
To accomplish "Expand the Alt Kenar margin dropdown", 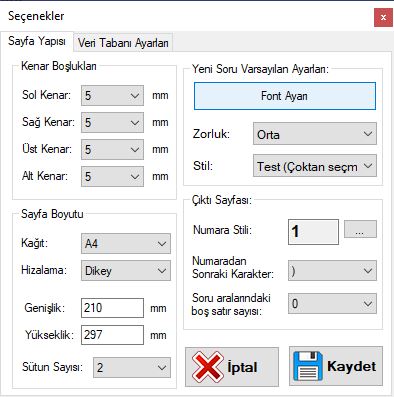I will [112, 176].
